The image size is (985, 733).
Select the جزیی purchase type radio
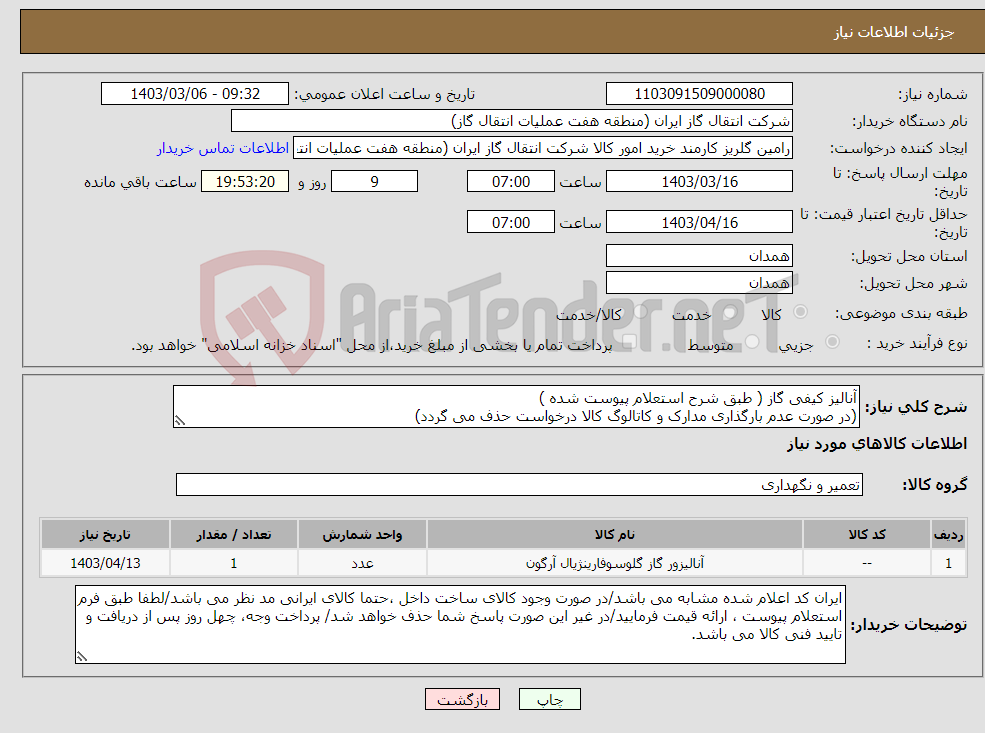(832, 342)
